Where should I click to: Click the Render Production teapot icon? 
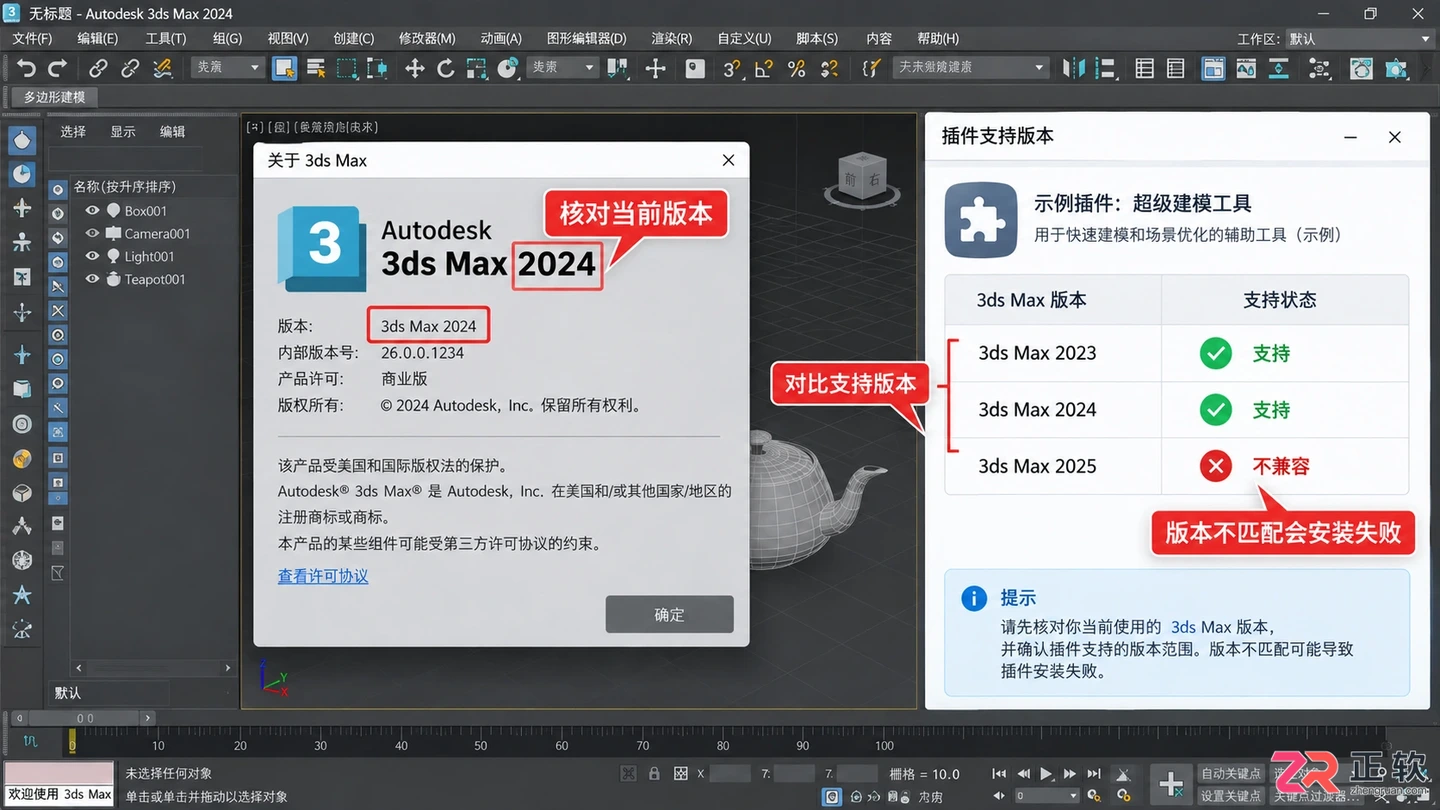(1396, 68)
